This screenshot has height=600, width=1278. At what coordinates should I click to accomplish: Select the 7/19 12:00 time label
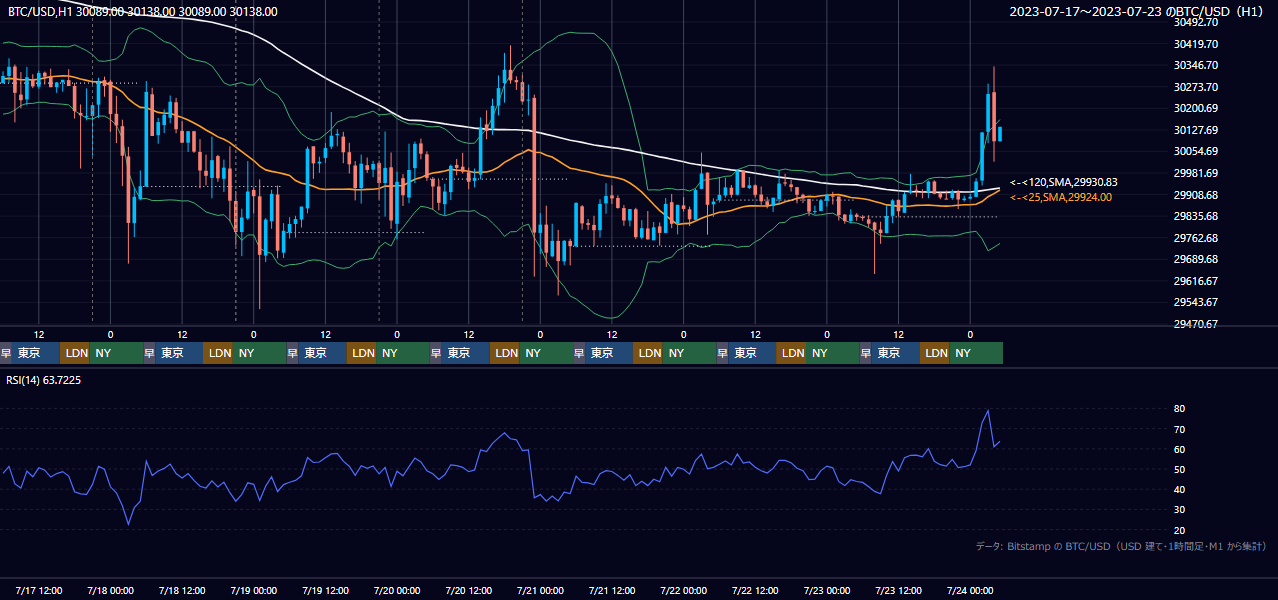click(x=325, y=590)
